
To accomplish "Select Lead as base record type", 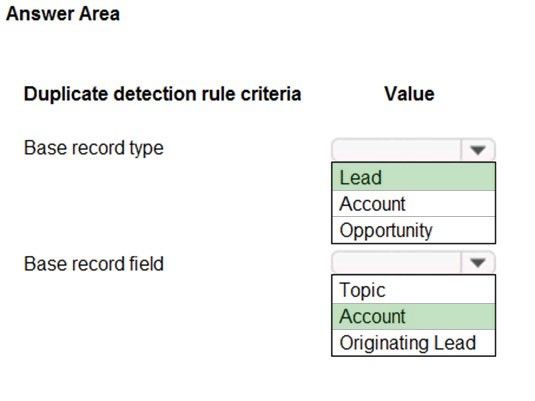I will tap(413, 177).
